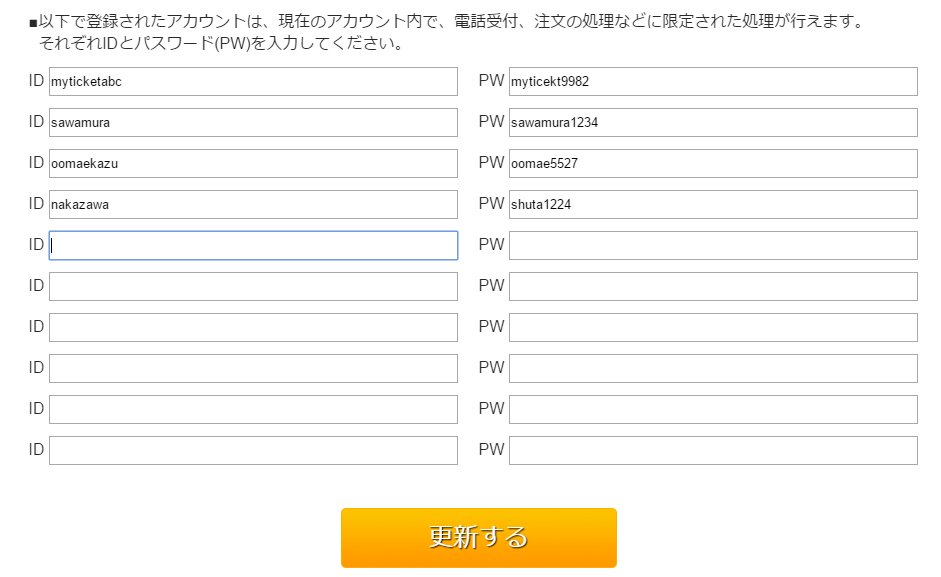Select the bottom PW field in the form

713,450
